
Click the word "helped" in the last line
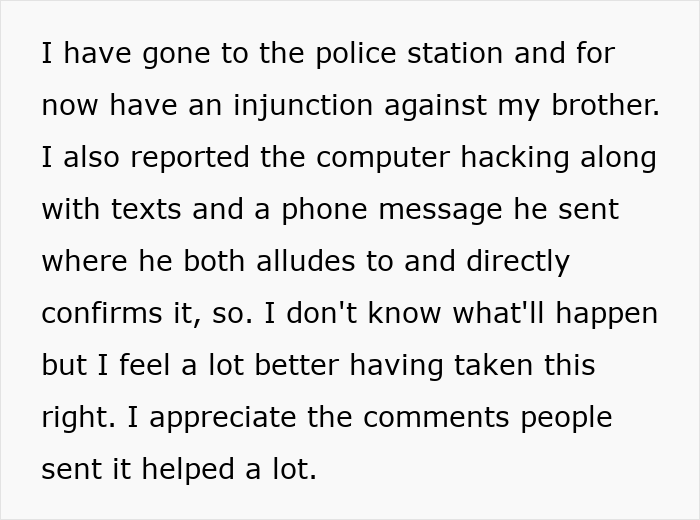coord(193,469)
